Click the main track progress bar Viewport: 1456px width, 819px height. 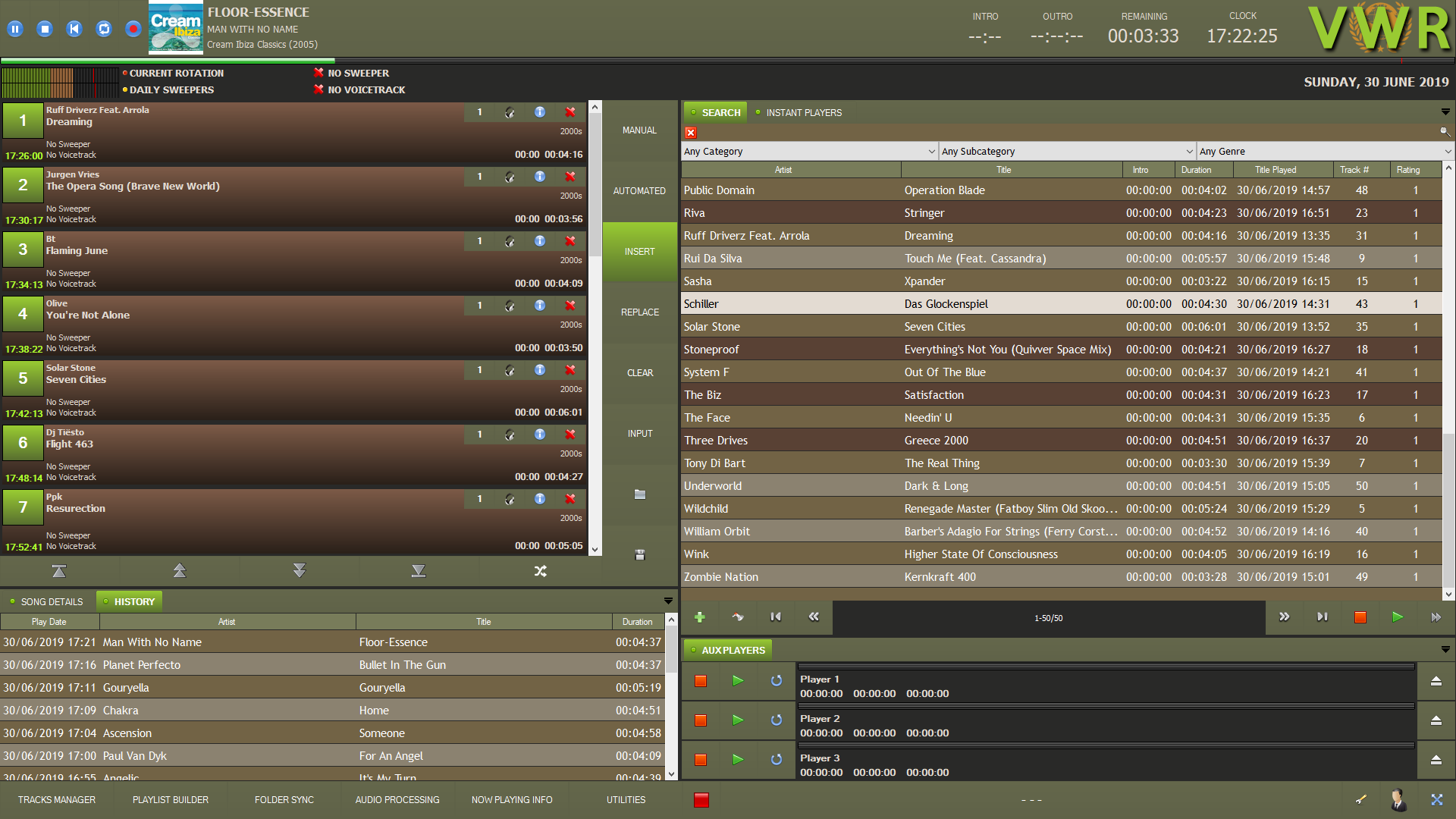pos(728,60)
